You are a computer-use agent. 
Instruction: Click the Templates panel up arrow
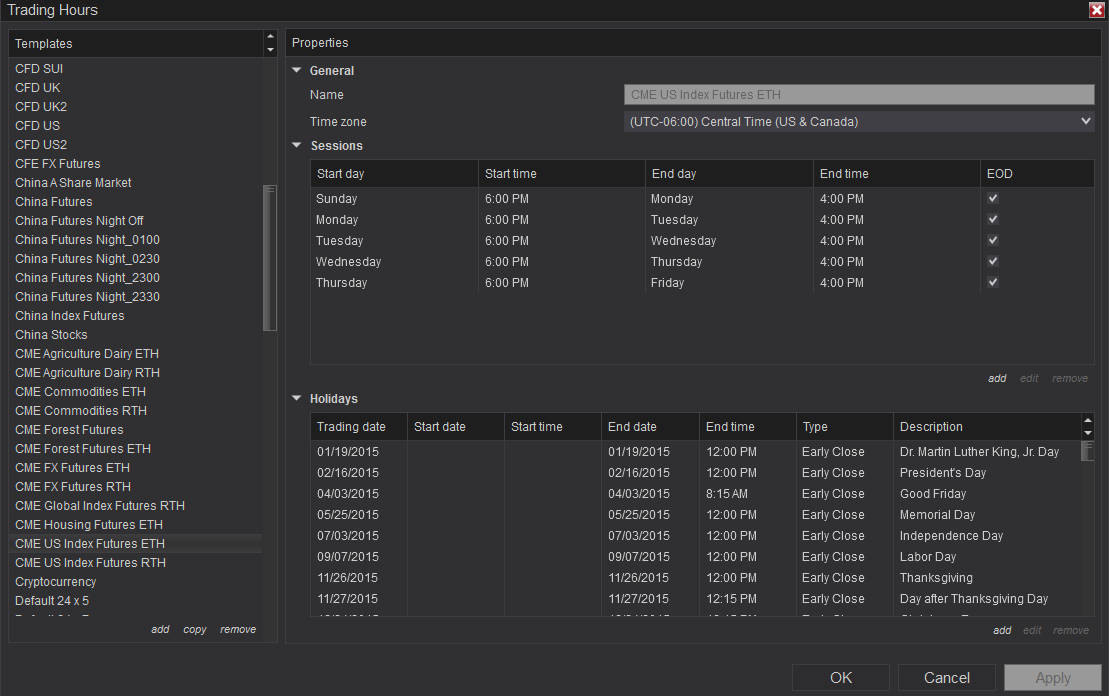tap(270, 38)
